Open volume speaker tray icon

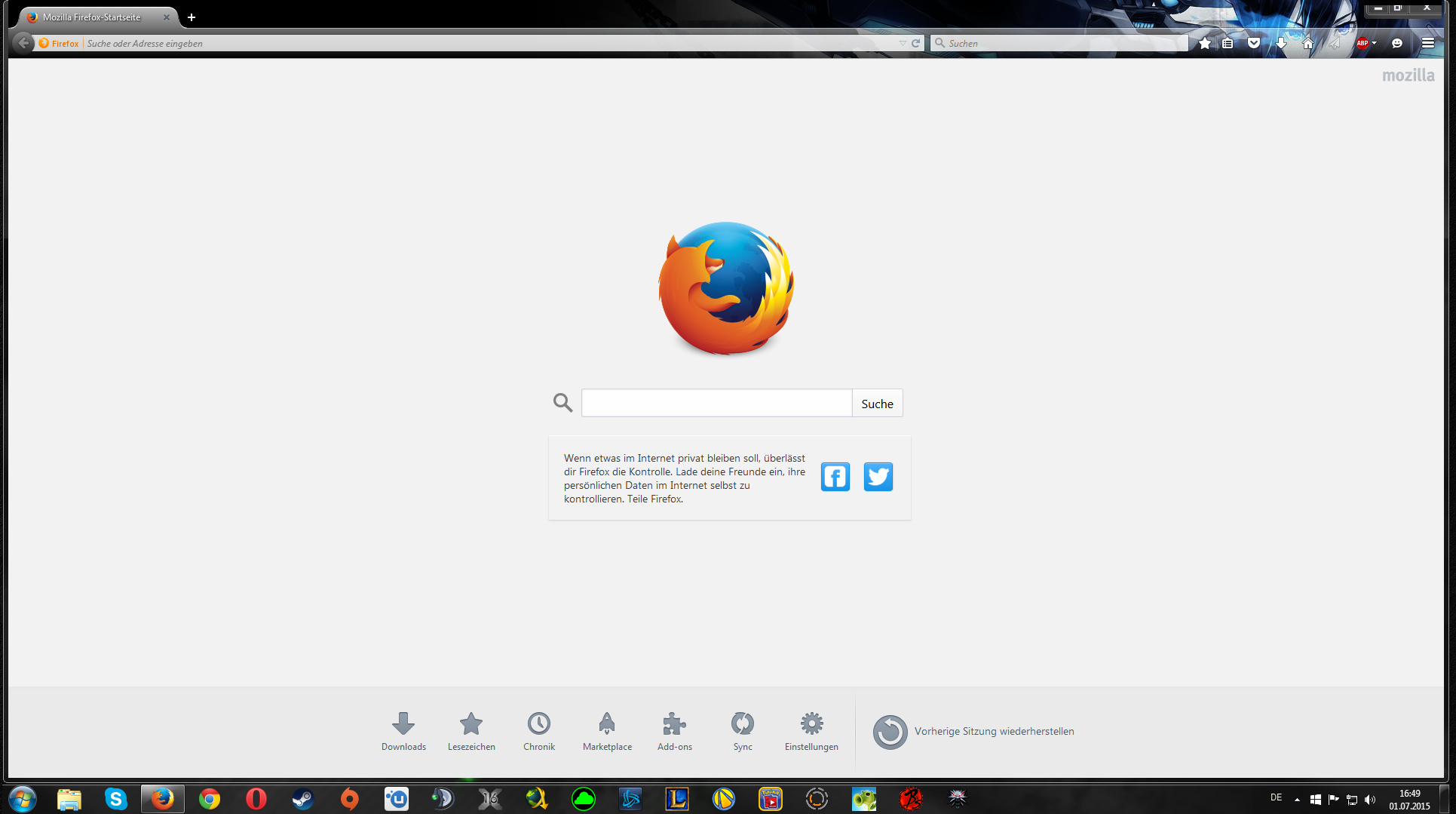(x=1370, y=800)
